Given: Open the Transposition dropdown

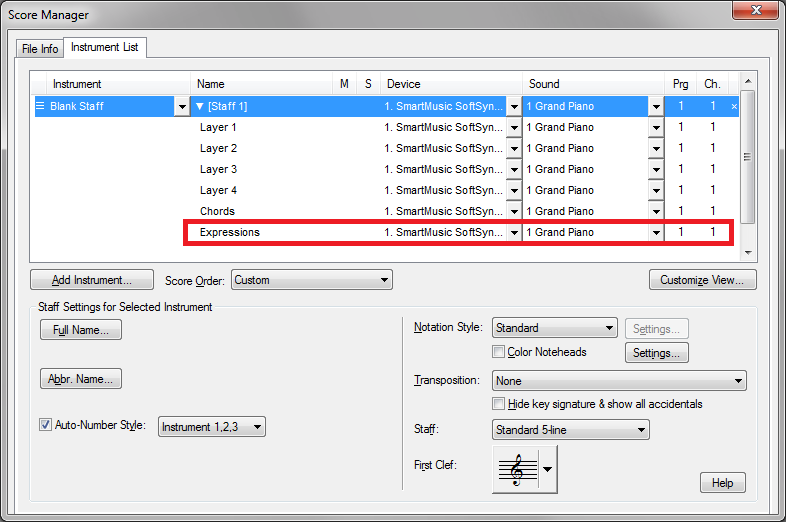Looking at the screenshot, I should point(619,381).
